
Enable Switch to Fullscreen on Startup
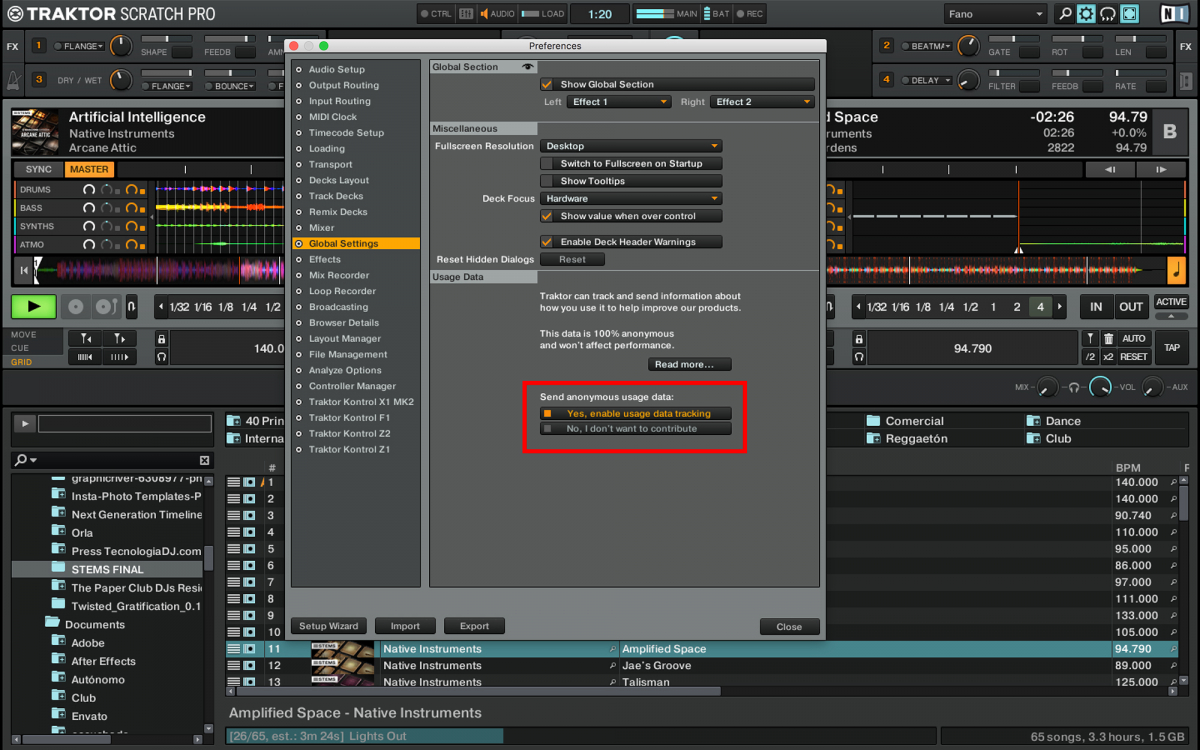point(546,164)
